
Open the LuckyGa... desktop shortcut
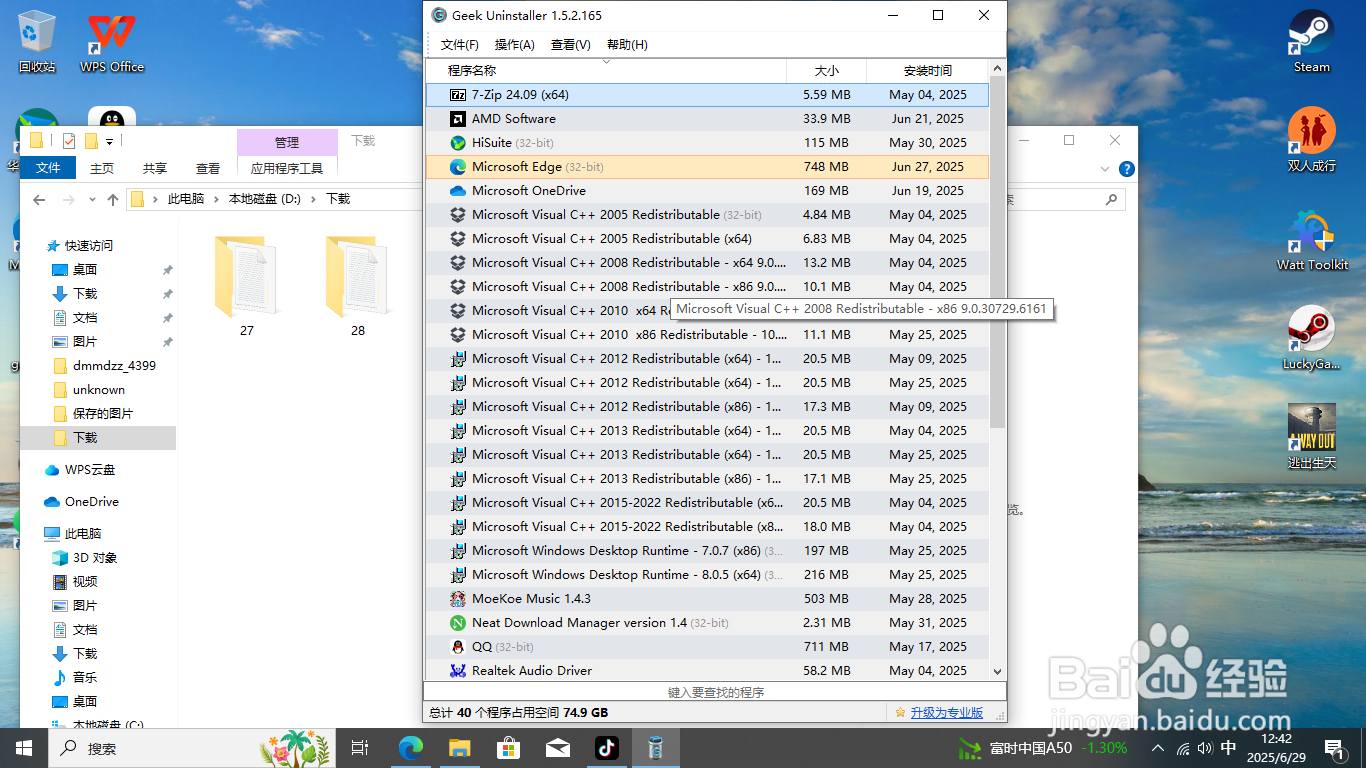tap(1311, 338)
